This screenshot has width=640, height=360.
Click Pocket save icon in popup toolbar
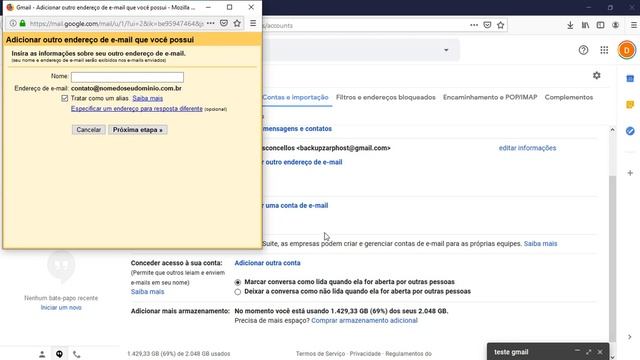(x=224, y=23)
